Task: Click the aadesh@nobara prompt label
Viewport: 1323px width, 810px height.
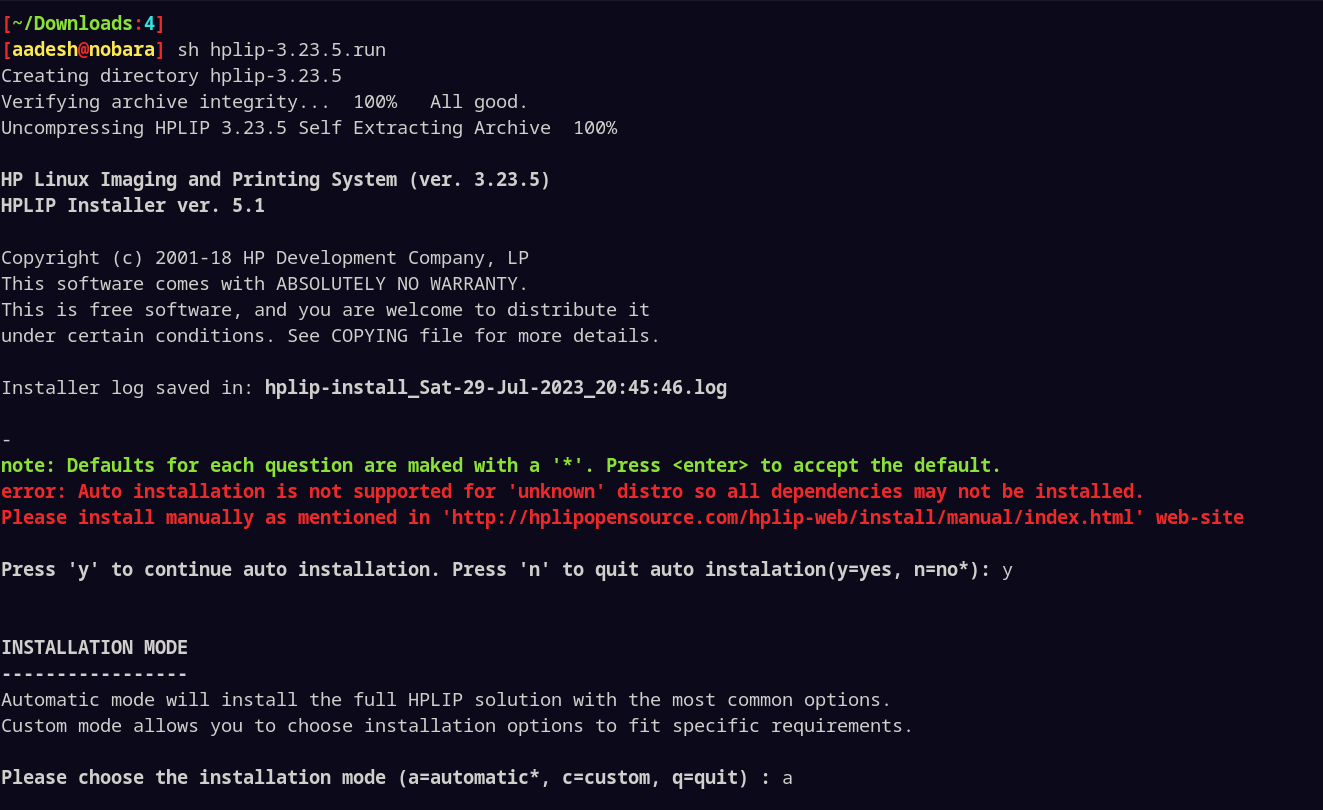Action: 84,49
